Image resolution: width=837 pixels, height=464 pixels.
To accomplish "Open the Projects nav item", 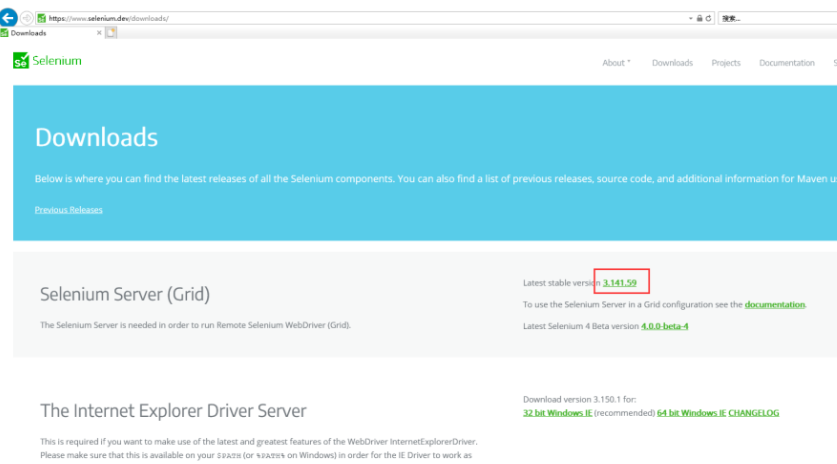I will [x=726, y=63].
